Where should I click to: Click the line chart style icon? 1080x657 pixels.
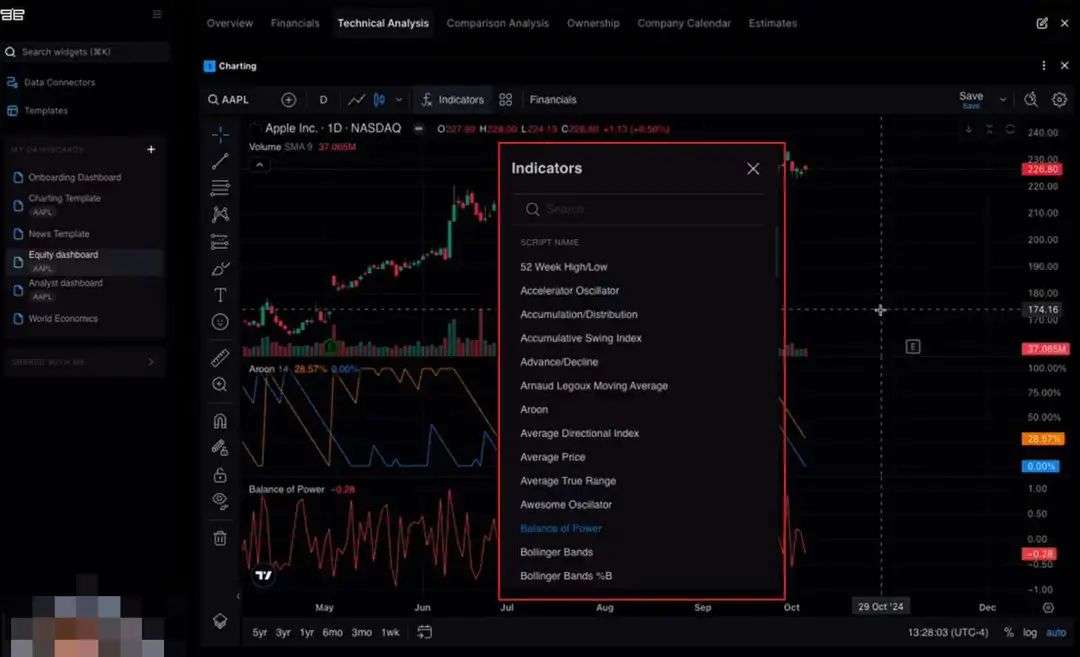[356, 100]
